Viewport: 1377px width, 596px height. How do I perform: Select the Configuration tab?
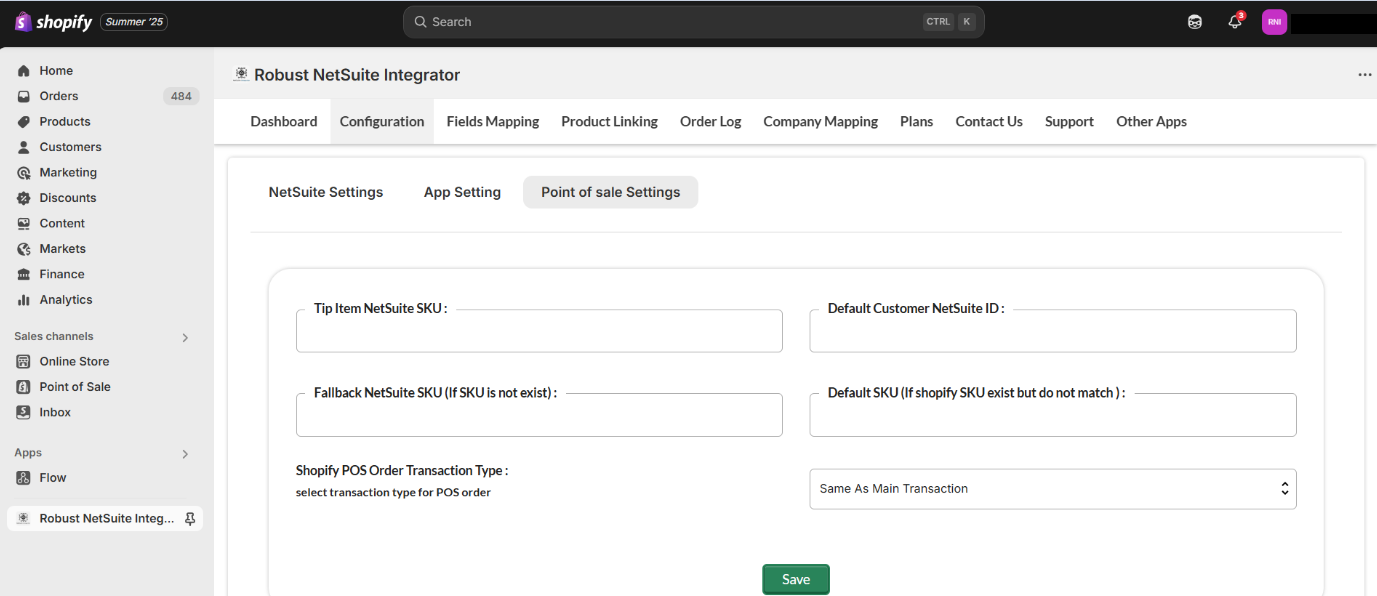pos(382,122)
